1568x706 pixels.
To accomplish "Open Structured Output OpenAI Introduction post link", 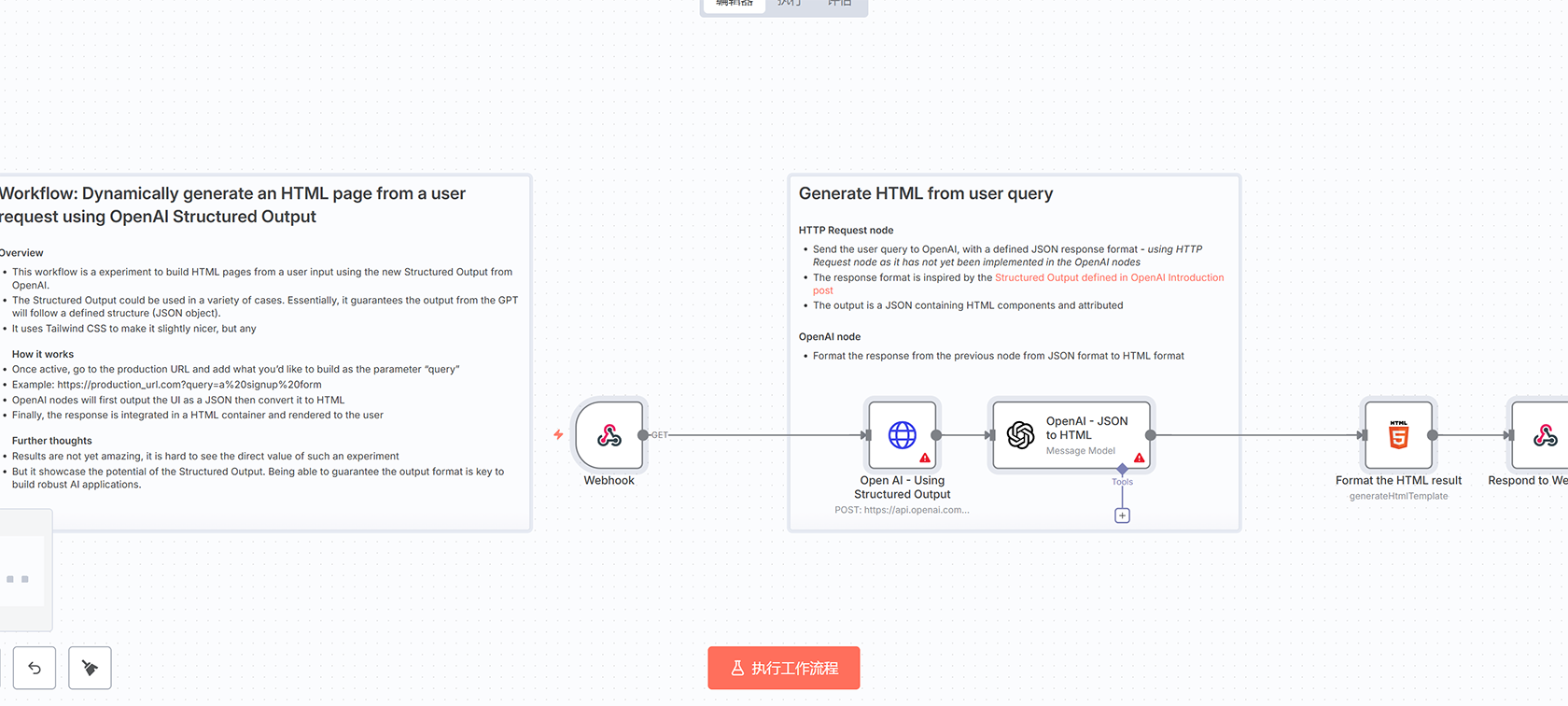I will point(1109,277).
